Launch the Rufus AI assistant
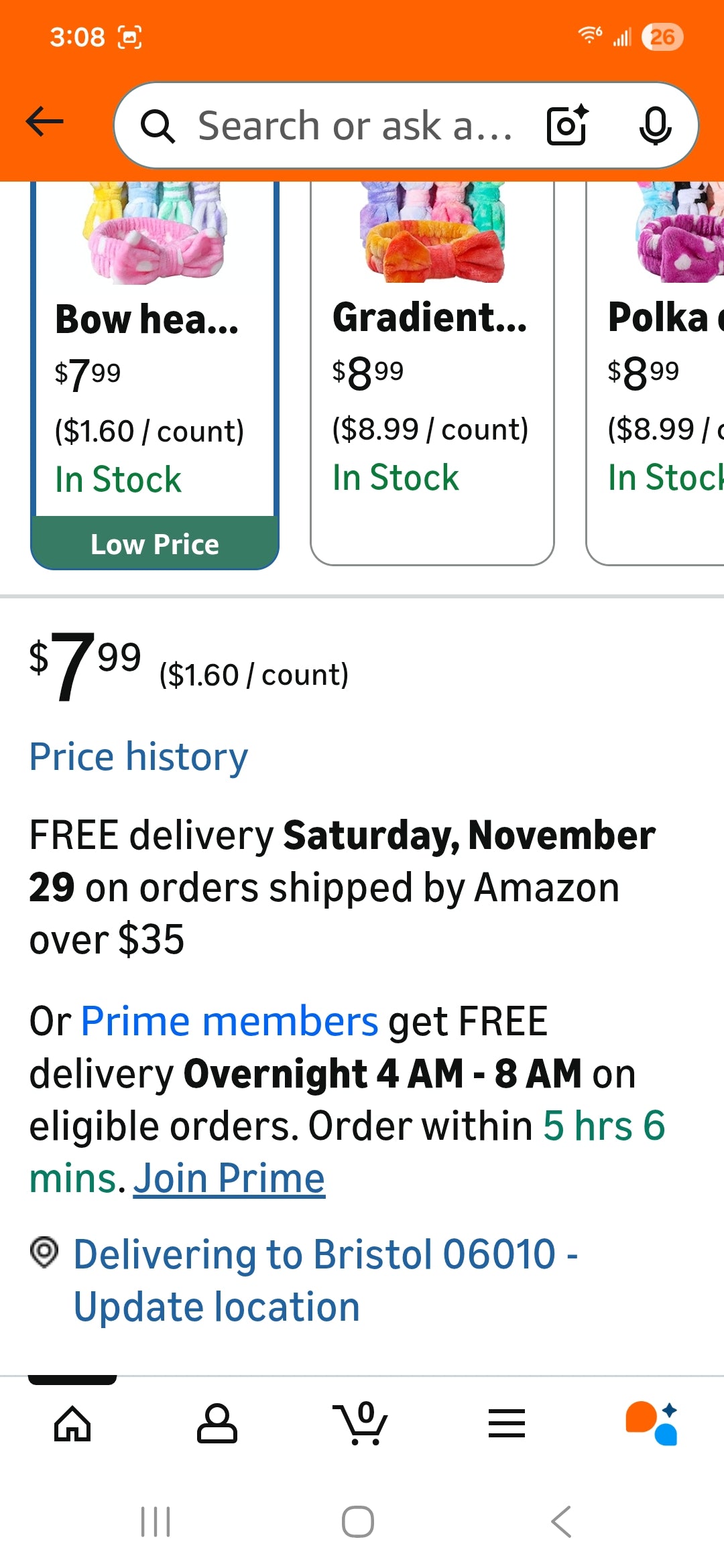 pyautogui.click(x=652, y=1423)
